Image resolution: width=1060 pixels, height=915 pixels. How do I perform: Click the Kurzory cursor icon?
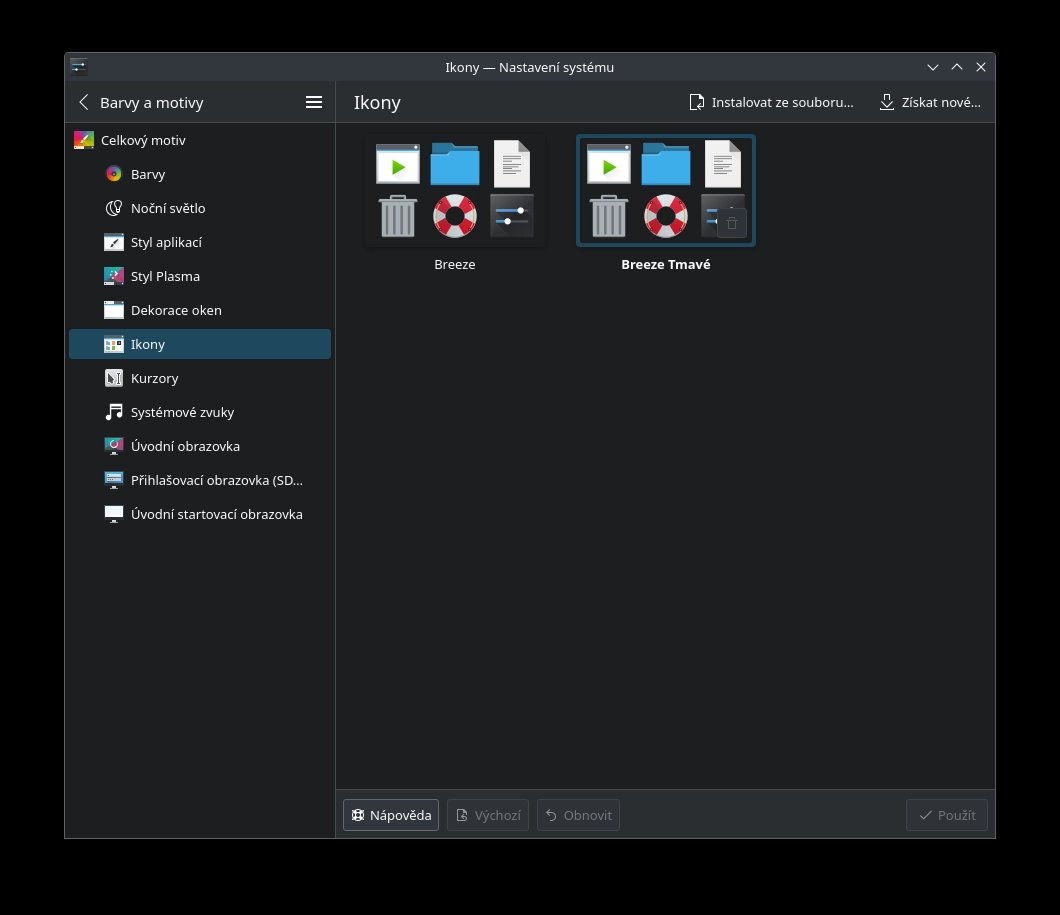(114, 378)
